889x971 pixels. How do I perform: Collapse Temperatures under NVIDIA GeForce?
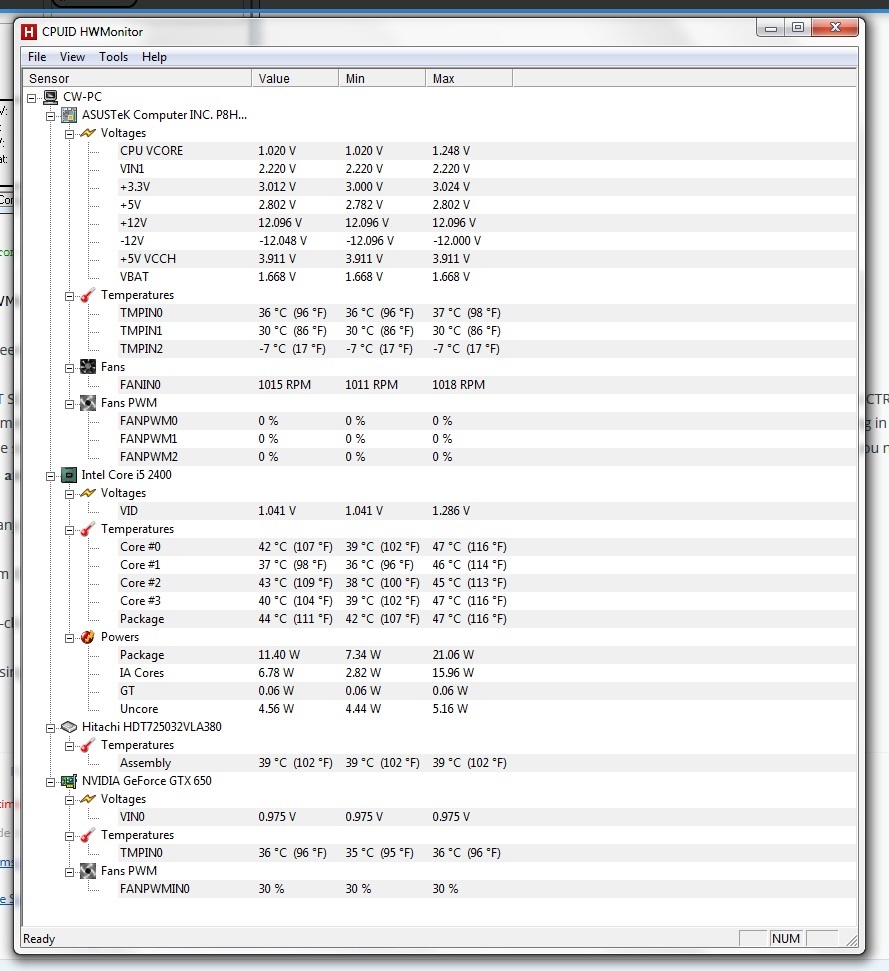69,836
